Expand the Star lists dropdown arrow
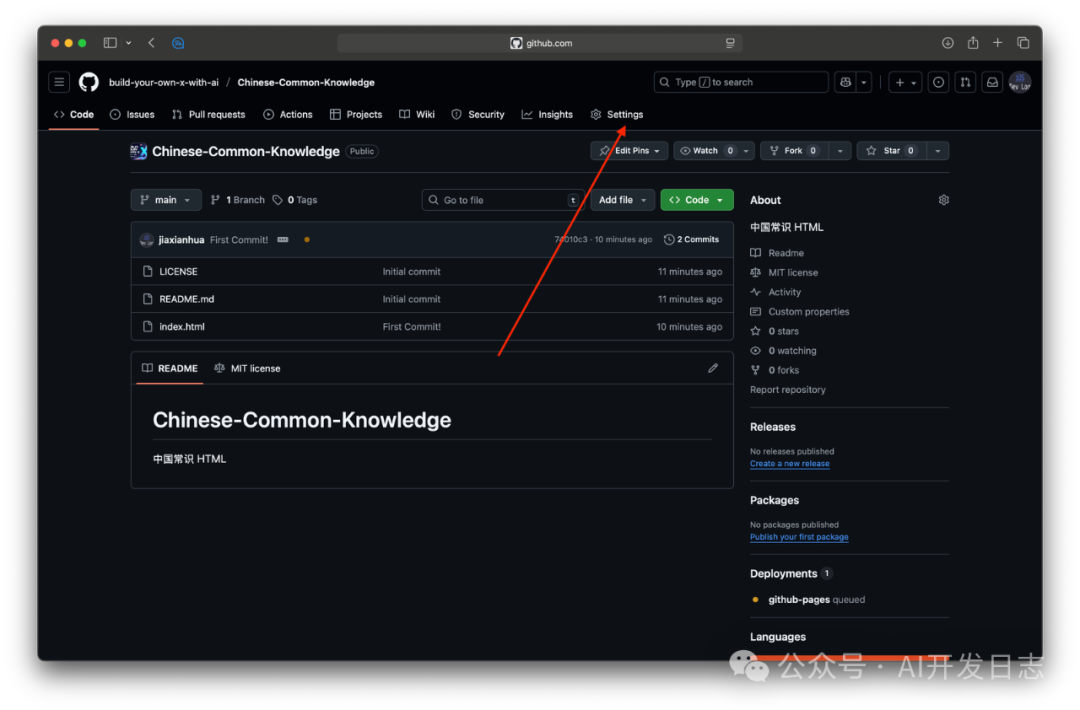The height and width of the screenshot is (710, 1080). 937,151
